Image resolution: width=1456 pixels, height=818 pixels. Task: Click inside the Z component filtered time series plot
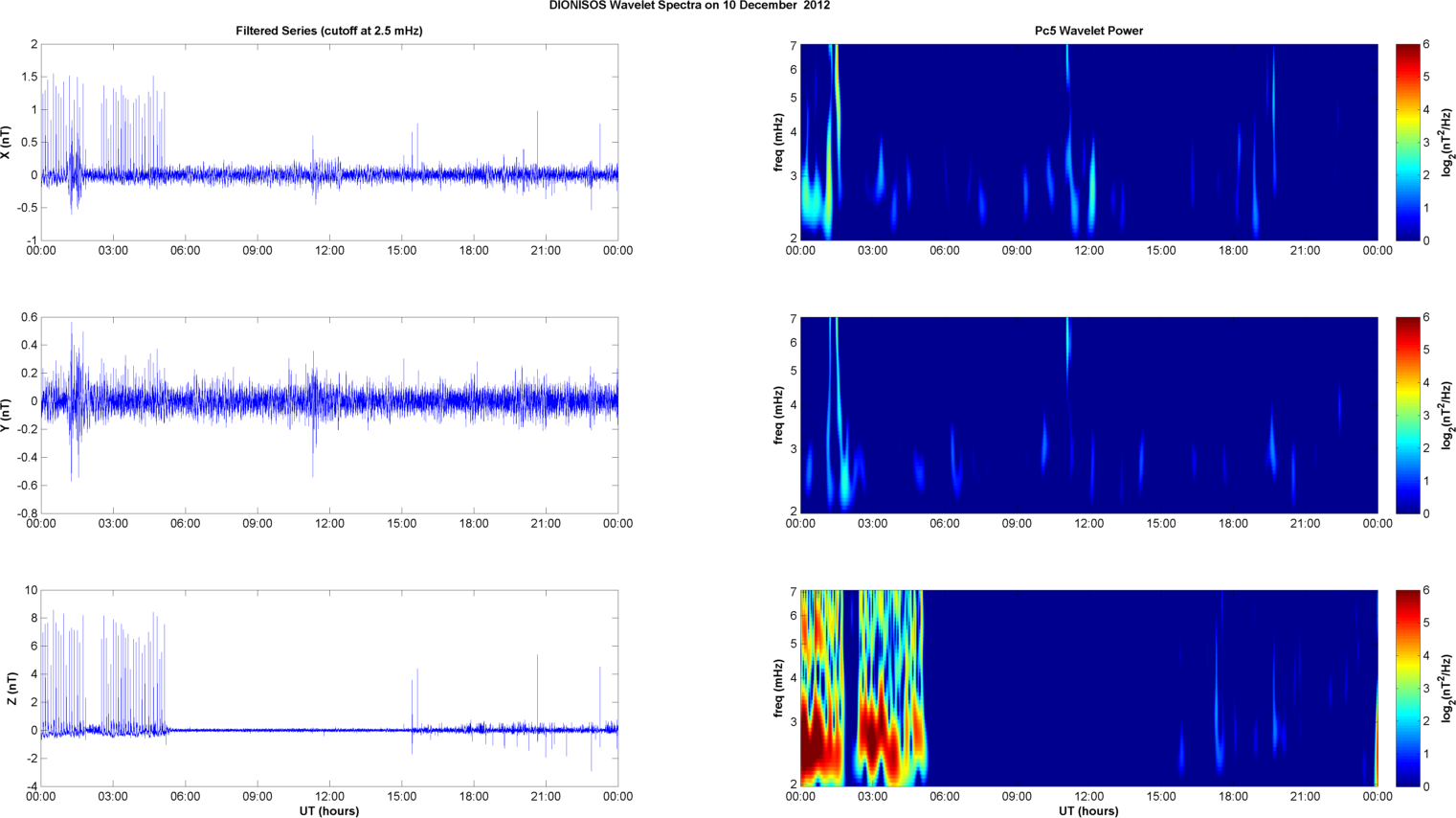click(x=329, y=688)
